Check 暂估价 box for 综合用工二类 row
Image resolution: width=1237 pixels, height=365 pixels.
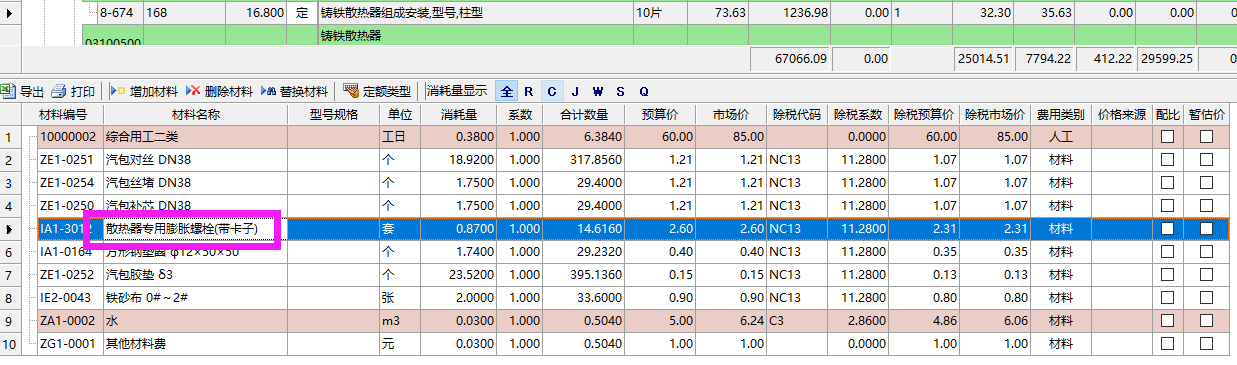coord(1207,137)
